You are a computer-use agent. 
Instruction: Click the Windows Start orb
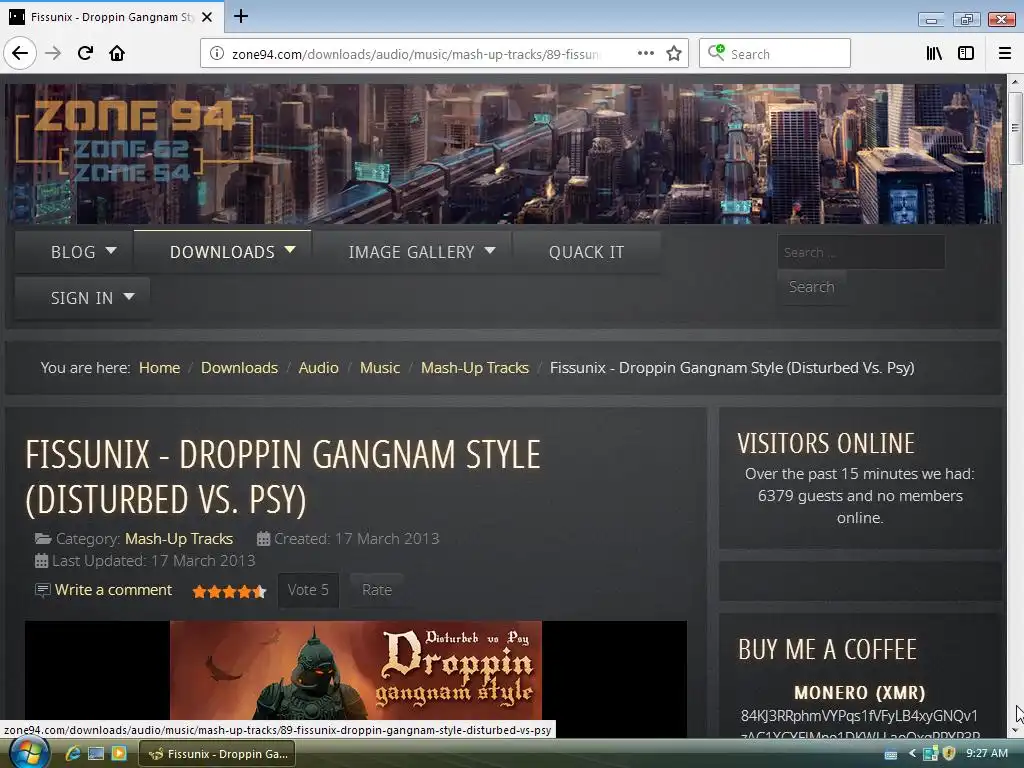pyautogui.click(x=29, y=753)
